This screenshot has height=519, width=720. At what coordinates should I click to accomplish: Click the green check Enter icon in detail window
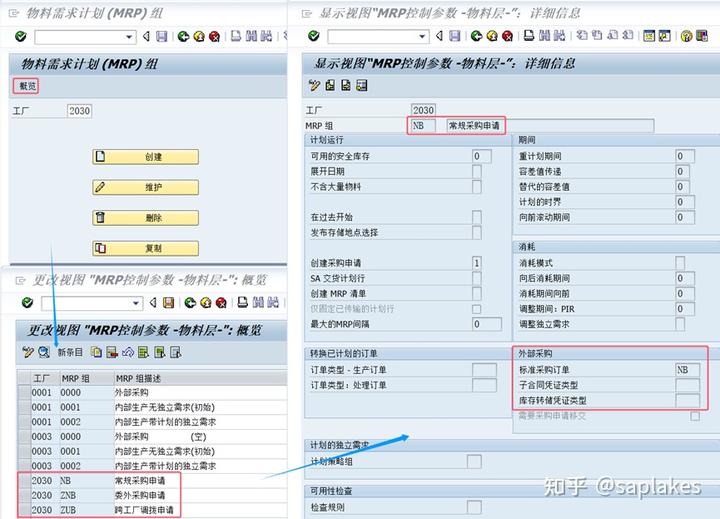tap(314, 36)
